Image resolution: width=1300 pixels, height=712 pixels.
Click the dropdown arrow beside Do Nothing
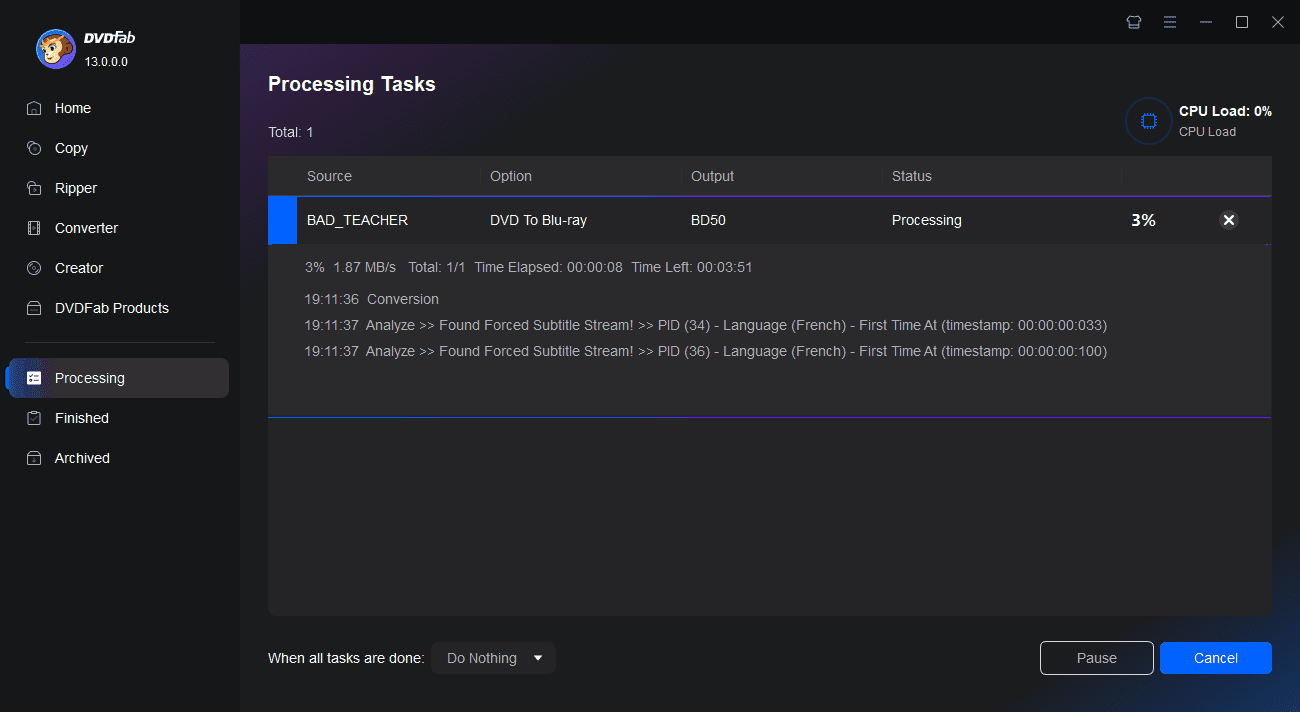tap(538, 658)
